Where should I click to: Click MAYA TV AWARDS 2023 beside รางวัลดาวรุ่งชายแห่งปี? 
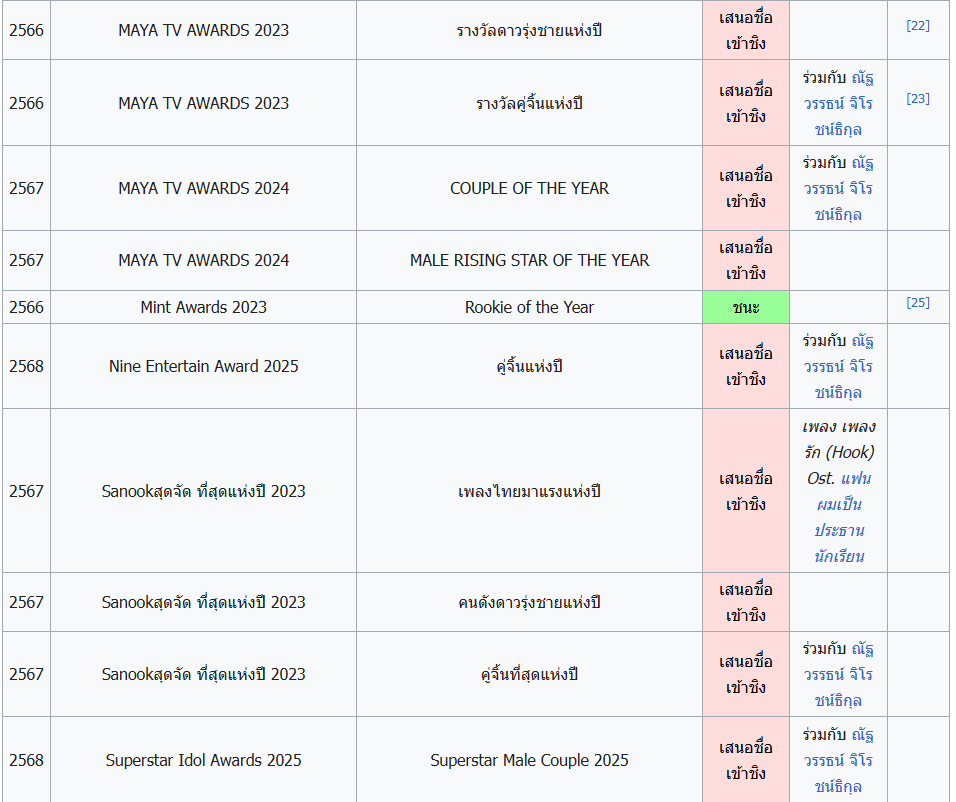(204, 30)
